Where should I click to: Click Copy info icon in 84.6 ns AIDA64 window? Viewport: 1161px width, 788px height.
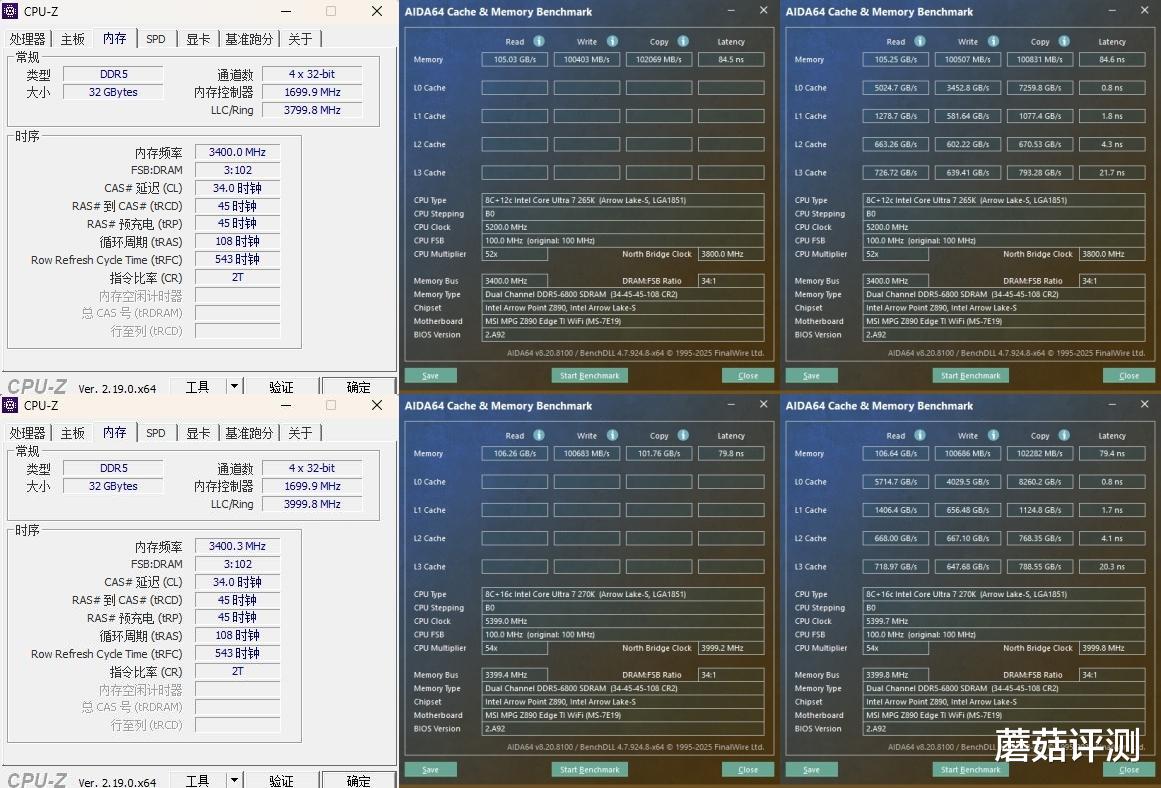pos(1063,41)
